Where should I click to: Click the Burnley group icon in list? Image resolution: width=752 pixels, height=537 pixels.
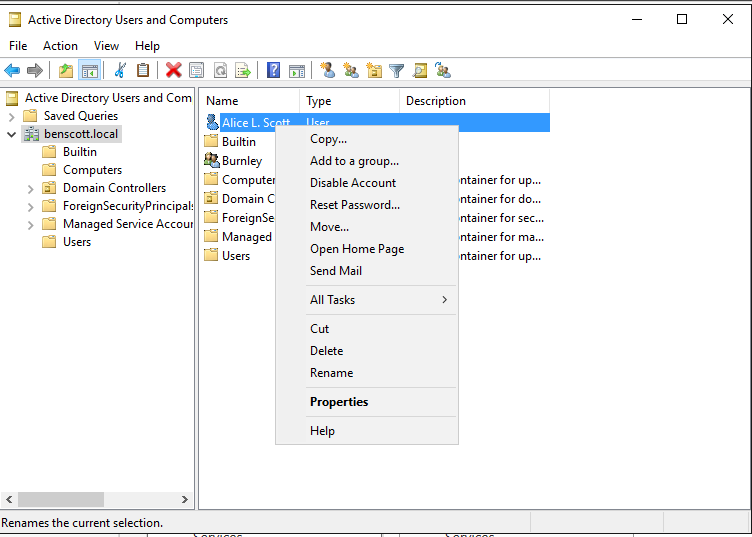(212, 160)
